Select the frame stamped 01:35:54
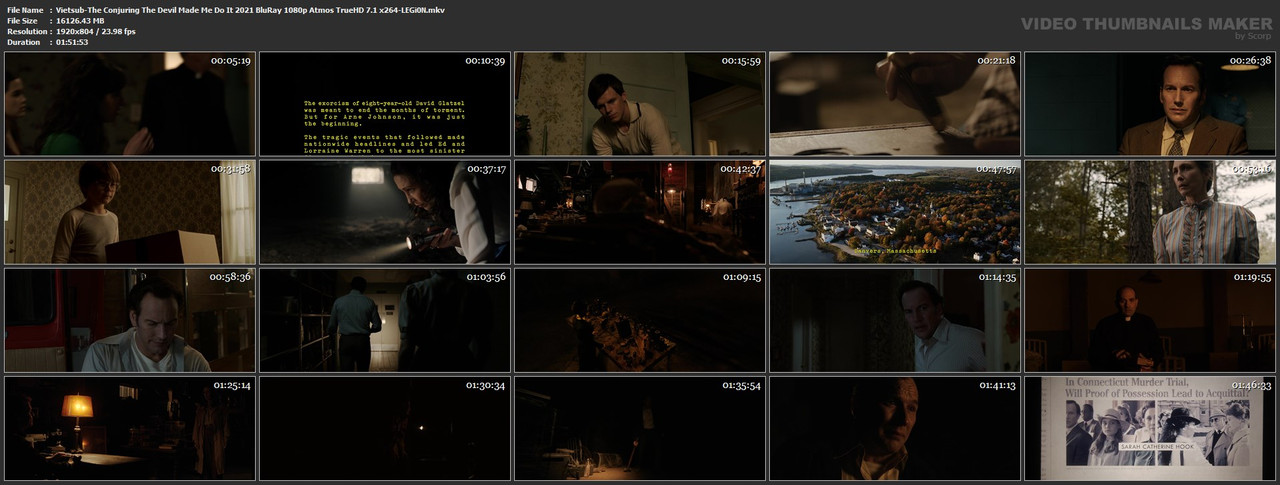Screen dimensions: 1280x485 click(x=640, y=428)
